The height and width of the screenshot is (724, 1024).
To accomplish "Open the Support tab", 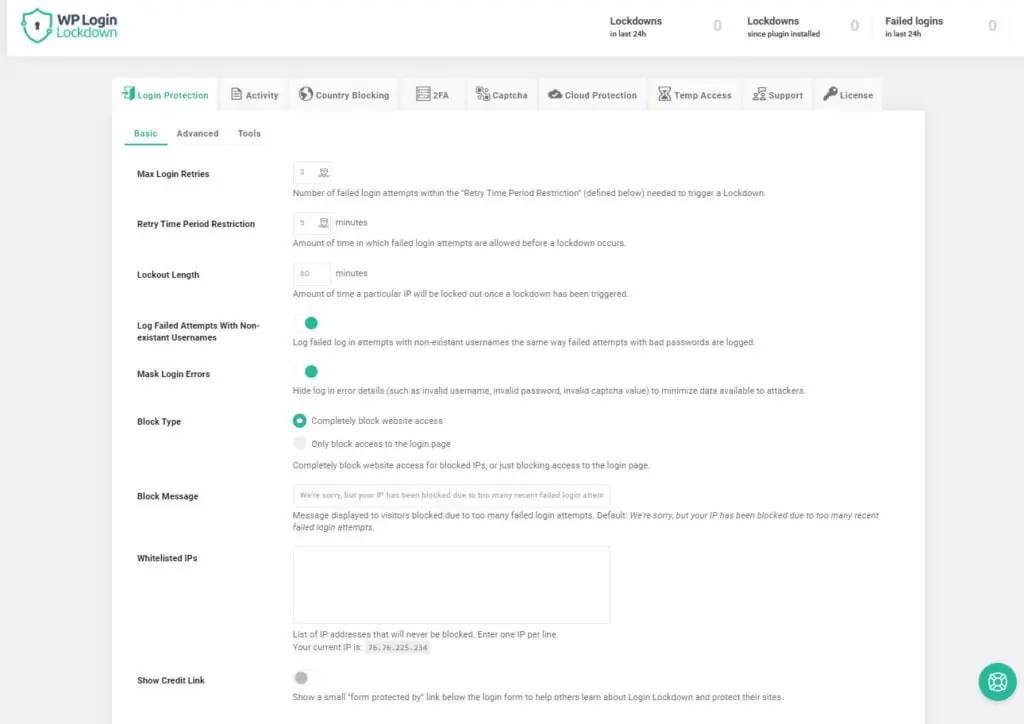I will pyautogui.click(x=777, y=95).
